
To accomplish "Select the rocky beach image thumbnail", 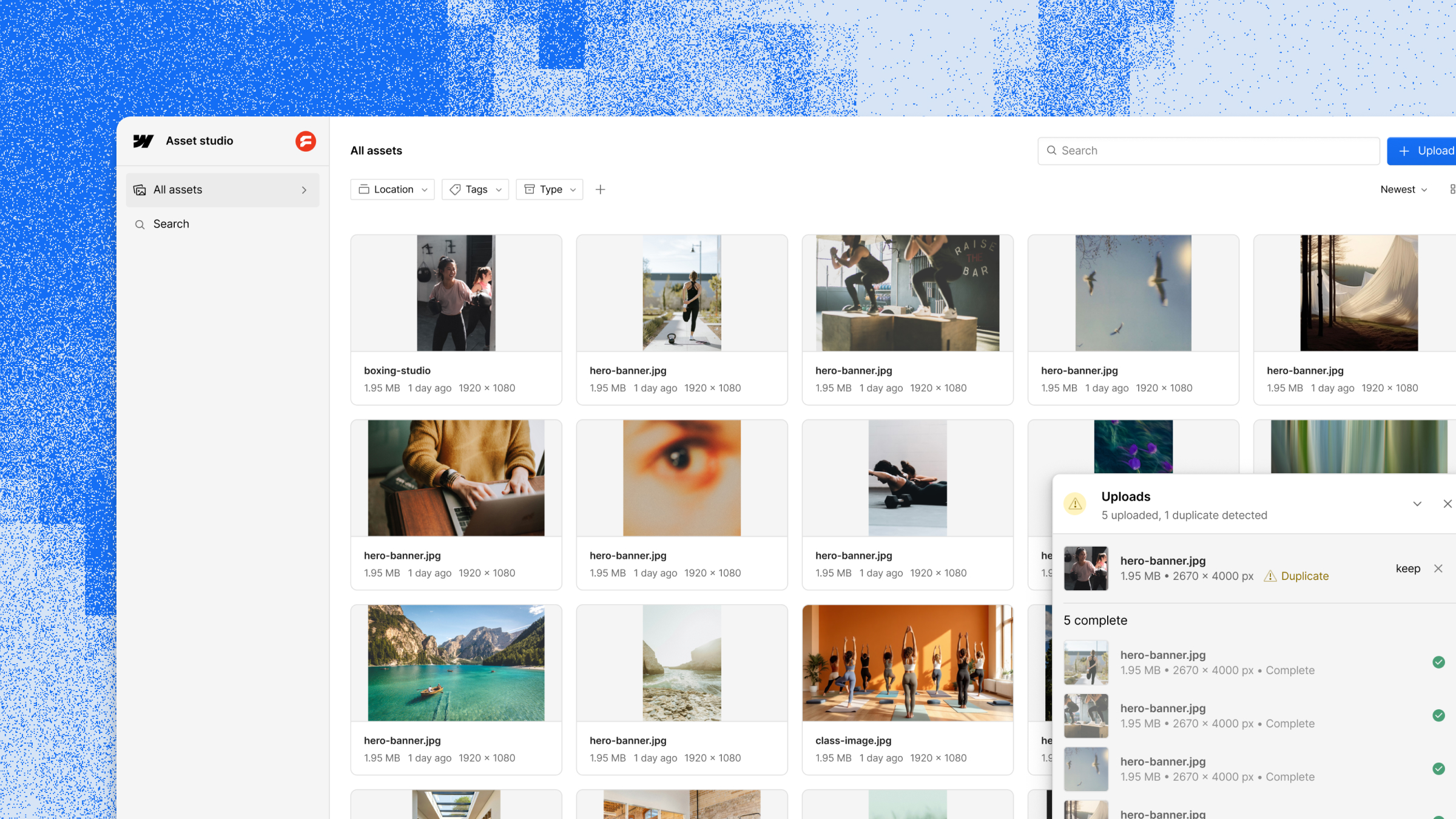I will coord(682,663).
